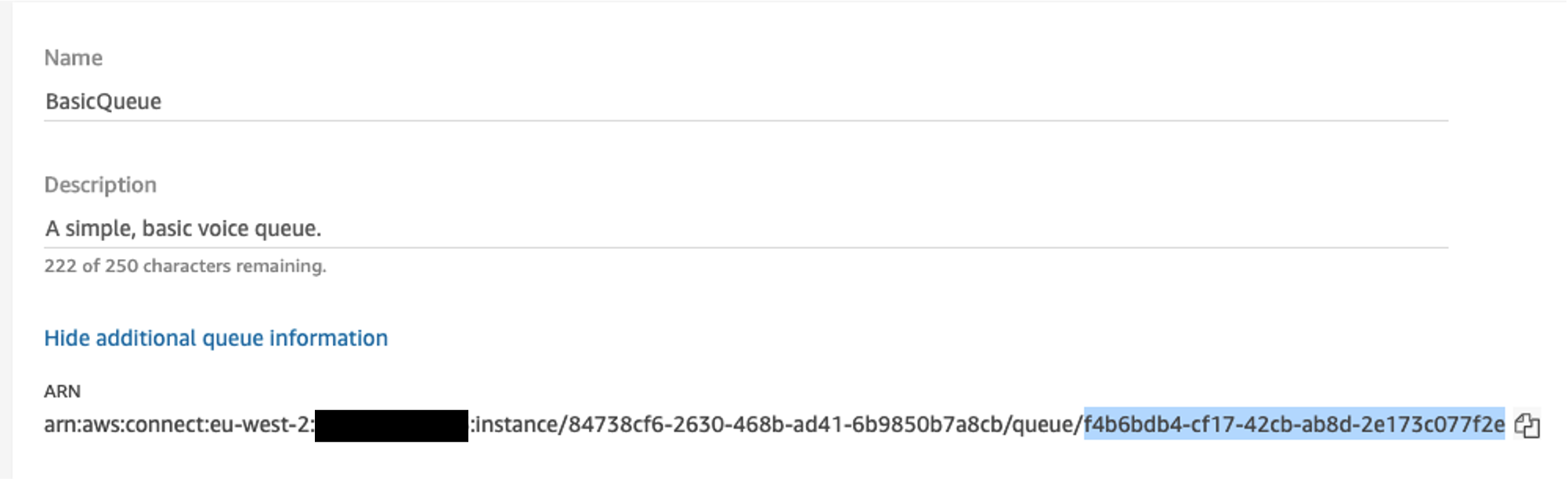
Task: Place cursor after the word BasicQueue
Action: pos(163,102)
